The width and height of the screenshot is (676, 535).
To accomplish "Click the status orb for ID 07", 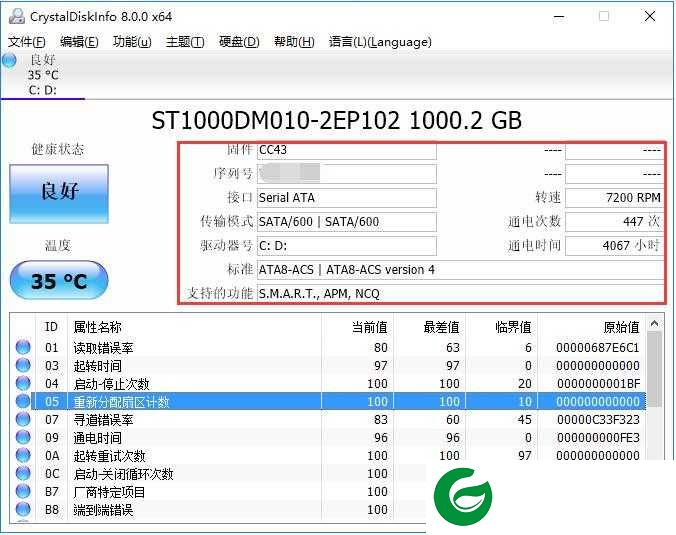I will point(23,419).
